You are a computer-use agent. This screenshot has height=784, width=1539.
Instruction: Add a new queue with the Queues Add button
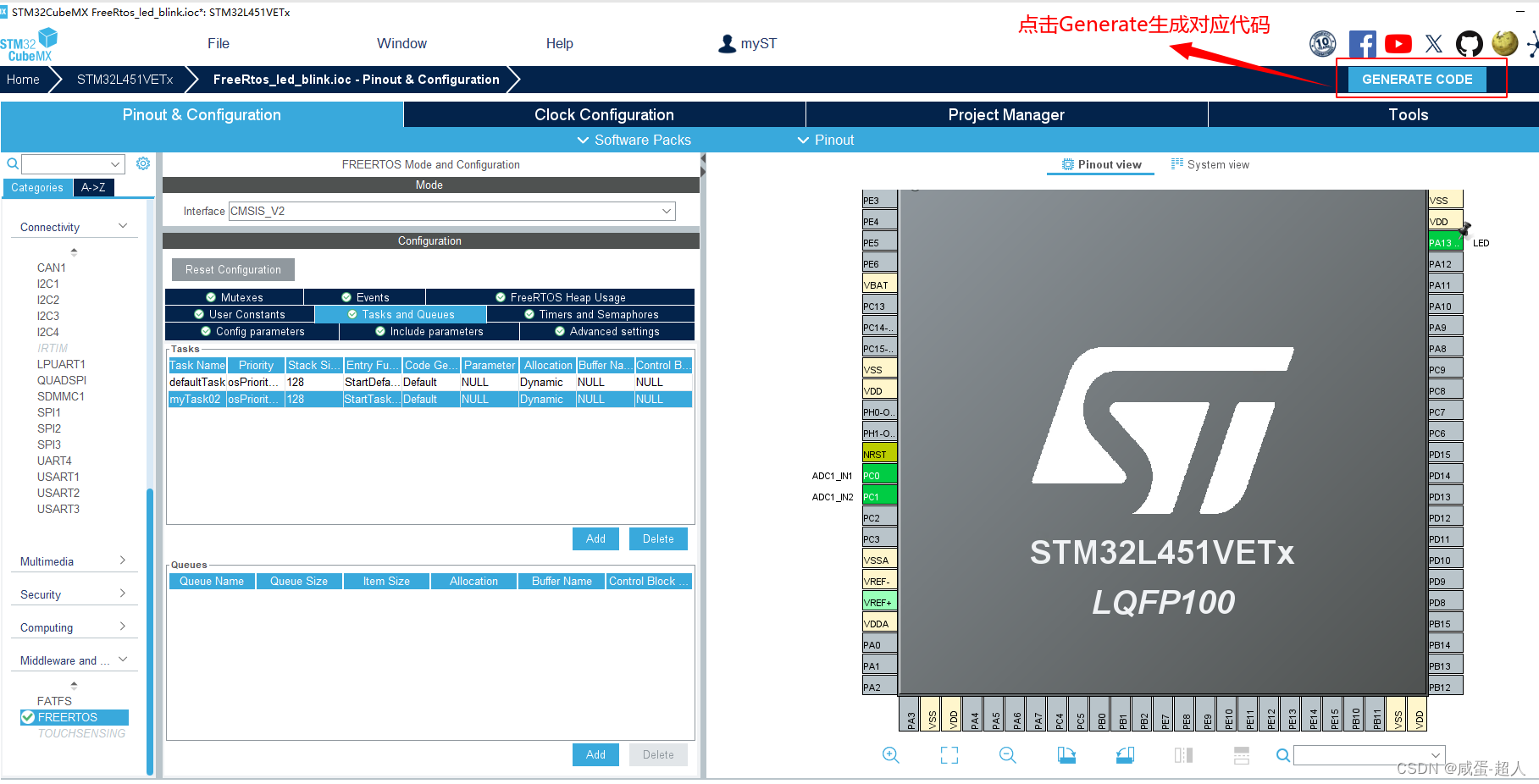point(595,754)
